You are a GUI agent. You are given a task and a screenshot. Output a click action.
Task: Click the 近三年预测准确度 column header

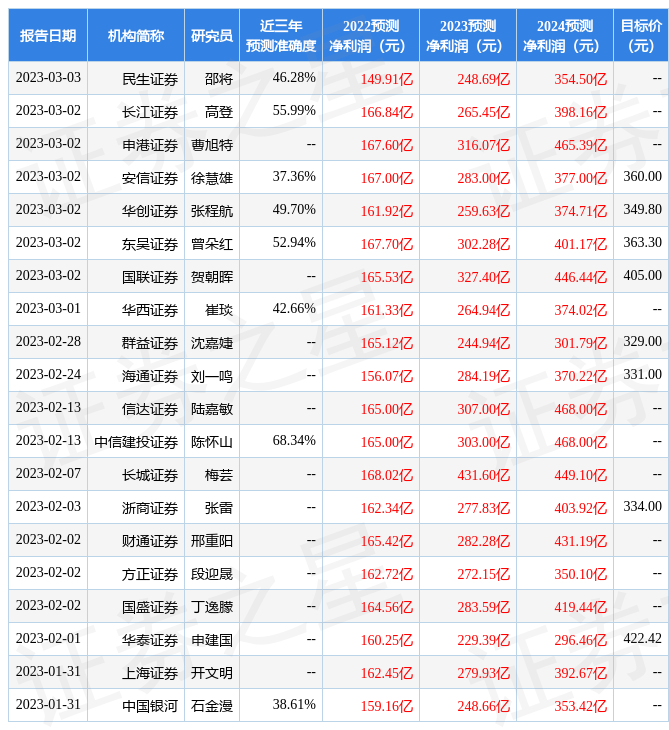[281, 35]
